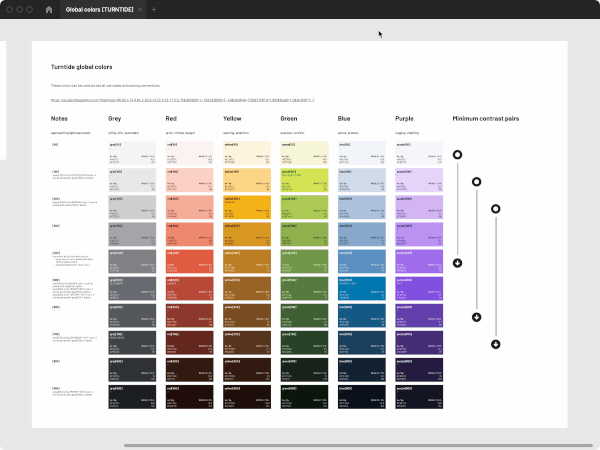Pick the darkest blue swatch
The width and height of the screenshot is (600, 450).
tap(362, 397)
